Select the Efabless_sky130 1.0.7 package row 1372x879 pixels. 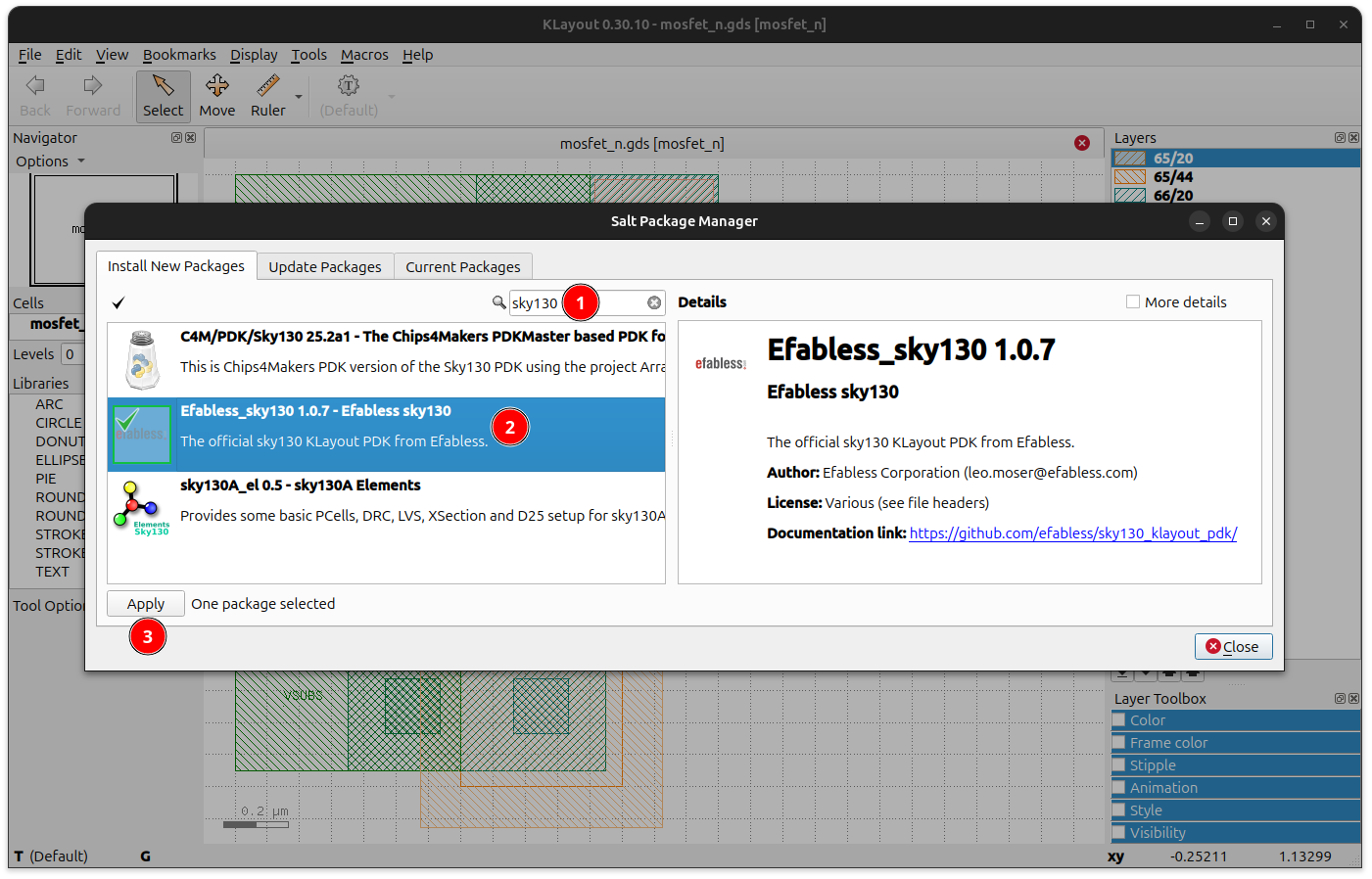(x=386, y=435)
